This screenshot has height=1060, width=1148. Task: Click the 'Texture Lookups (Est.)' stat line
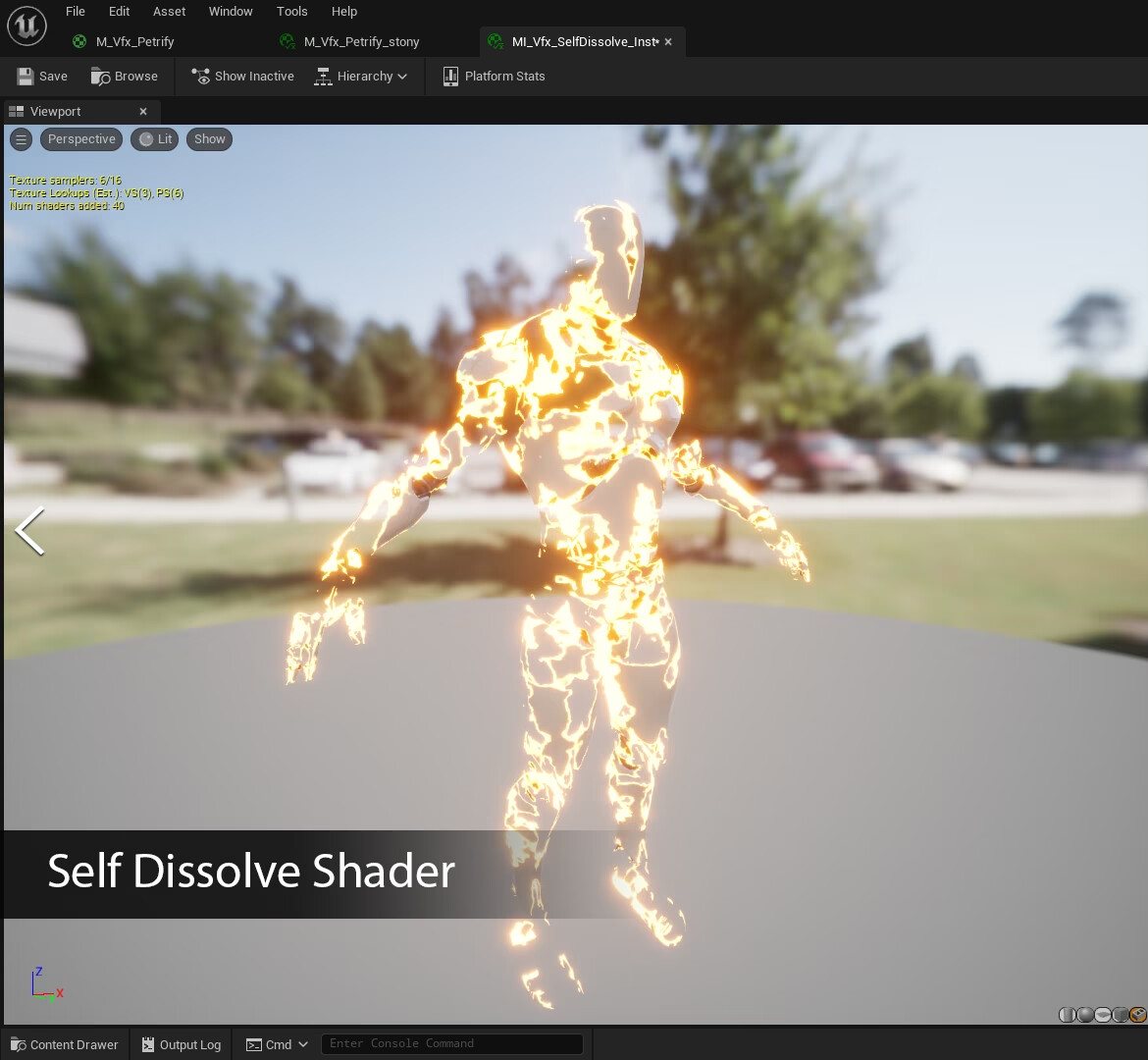96,192
